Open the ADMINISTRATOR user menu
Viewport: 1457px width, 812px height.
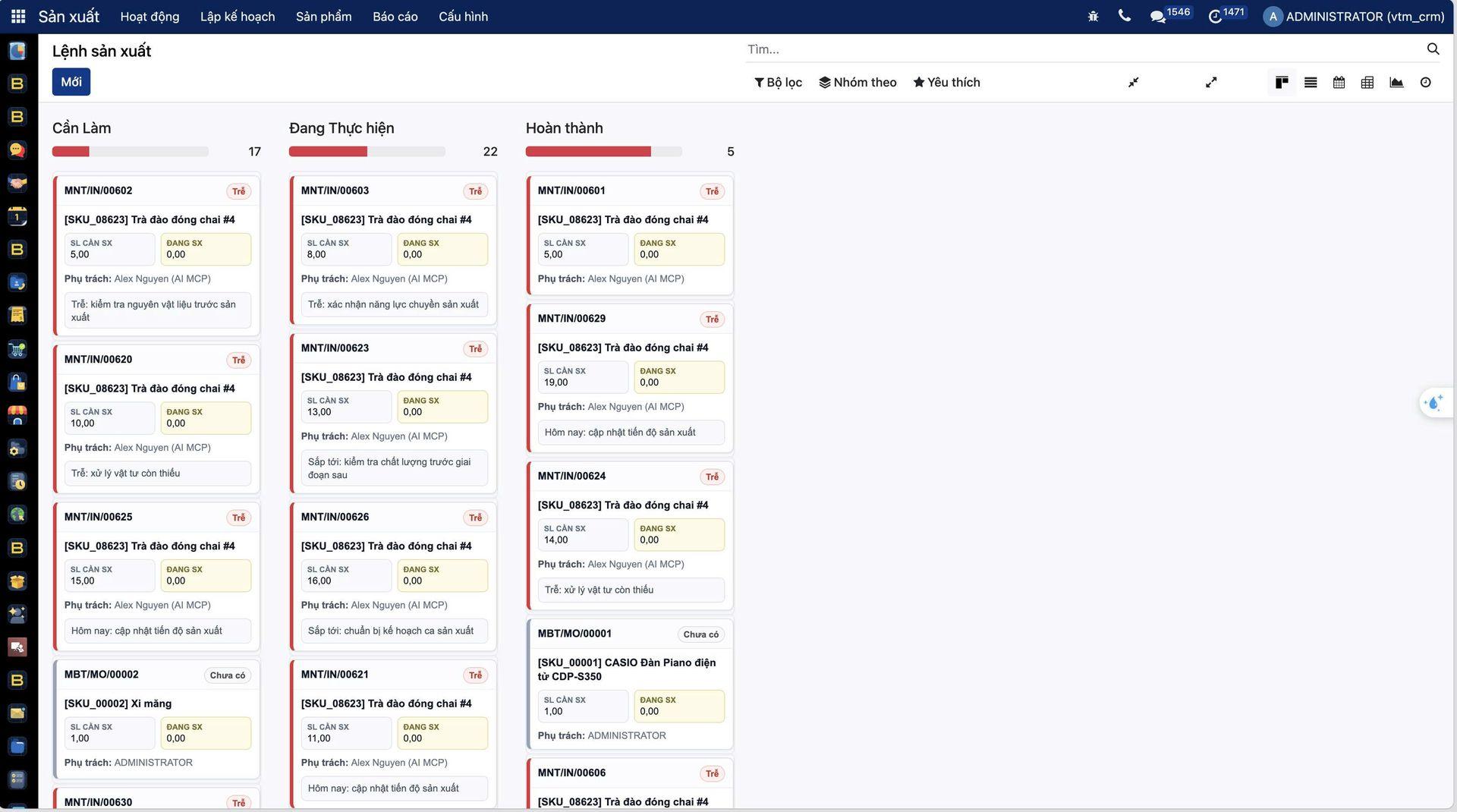[x=1353, y=16]
